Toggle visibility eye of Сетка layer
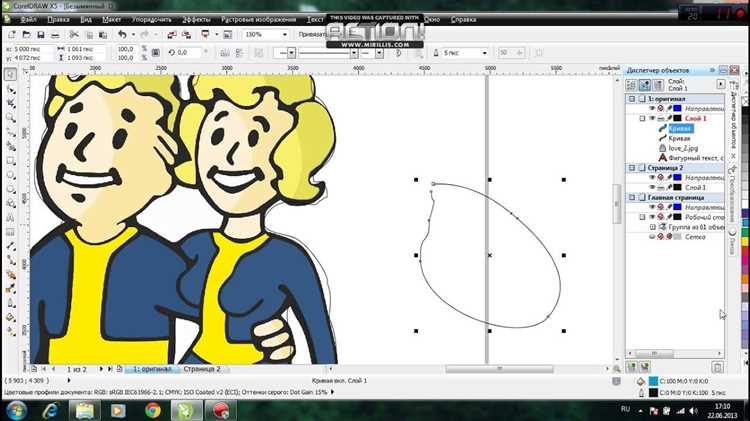750x421 pixels. pos(651,237)
